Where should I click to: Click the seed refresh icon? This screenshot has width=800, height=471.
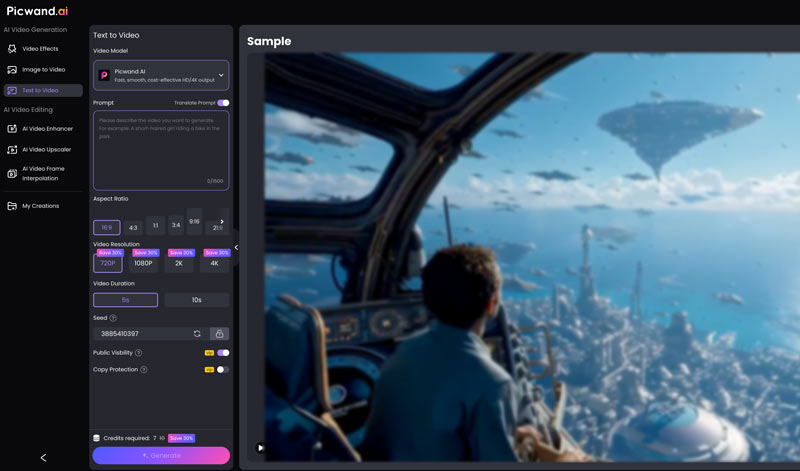coord(197,334)
